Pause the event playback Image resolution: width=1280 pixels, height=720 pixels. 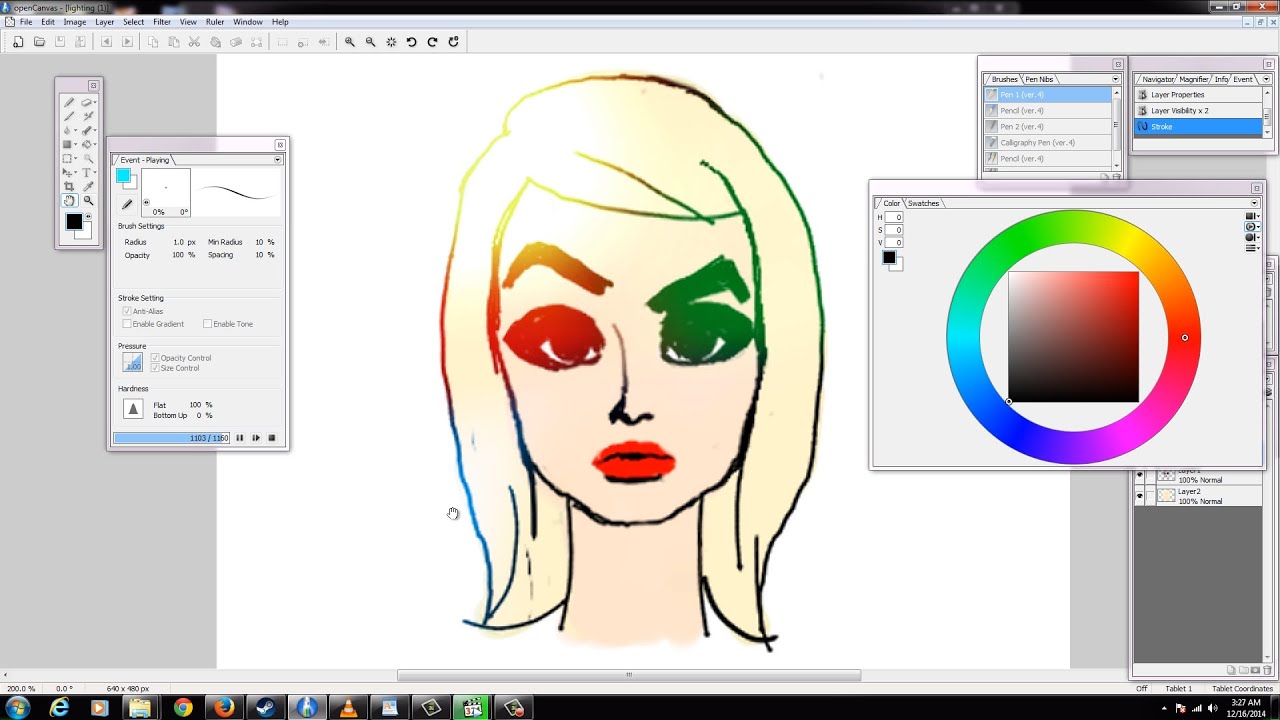tap(239, 438)
